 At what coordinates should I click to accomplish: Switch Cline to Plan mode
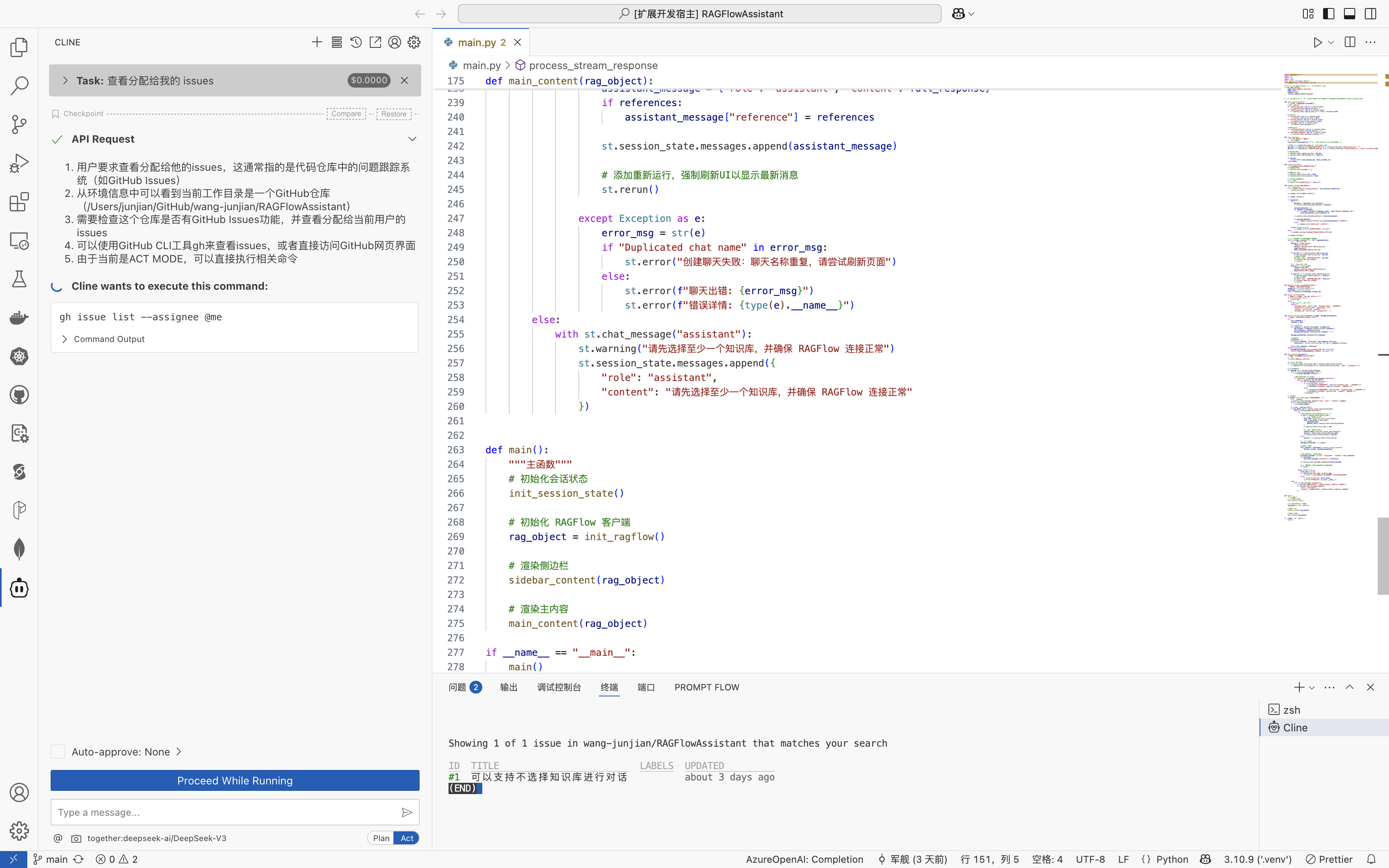point(381,838)
